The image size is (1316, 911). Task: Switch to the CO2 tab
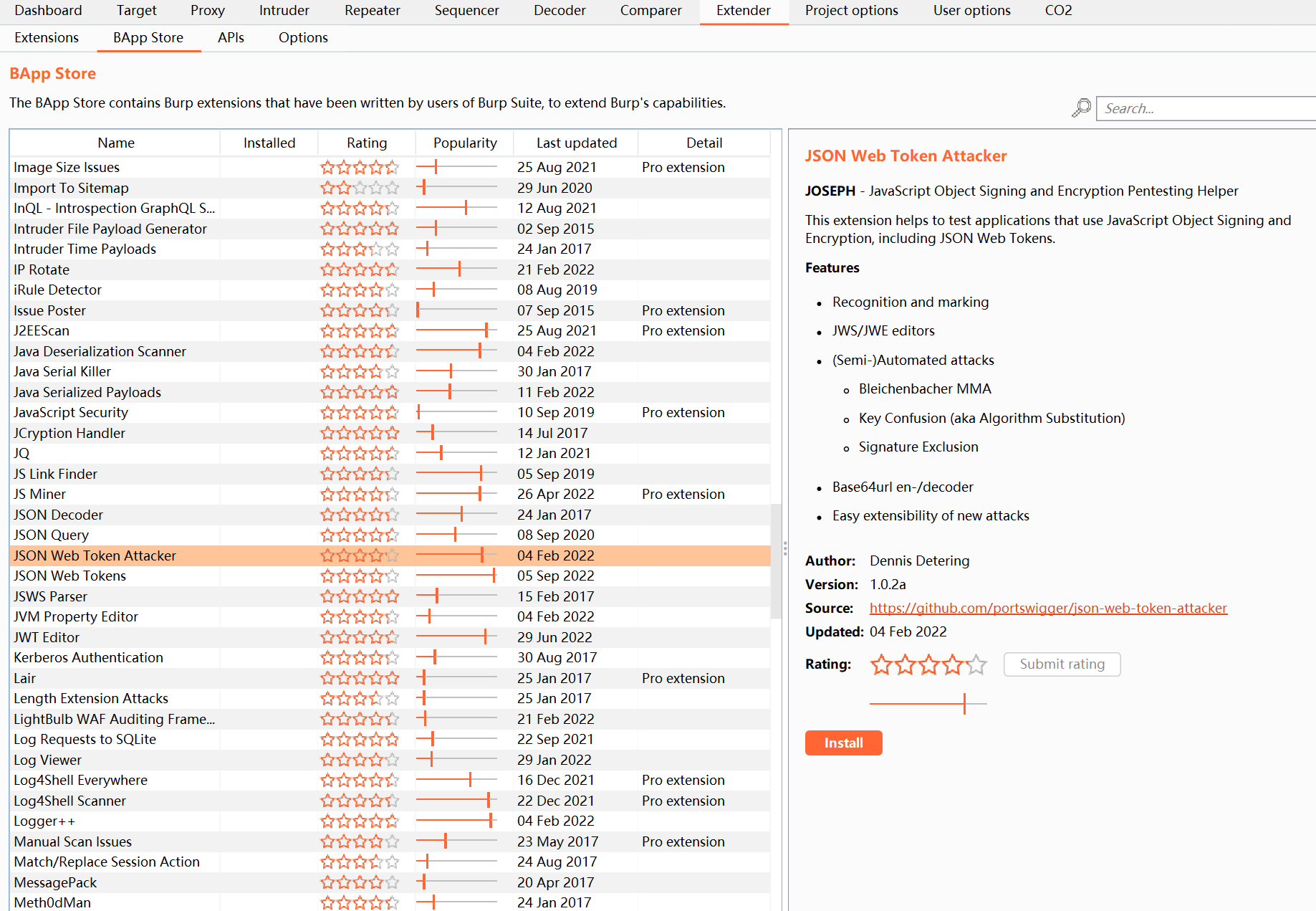(x=1058, y=11)
